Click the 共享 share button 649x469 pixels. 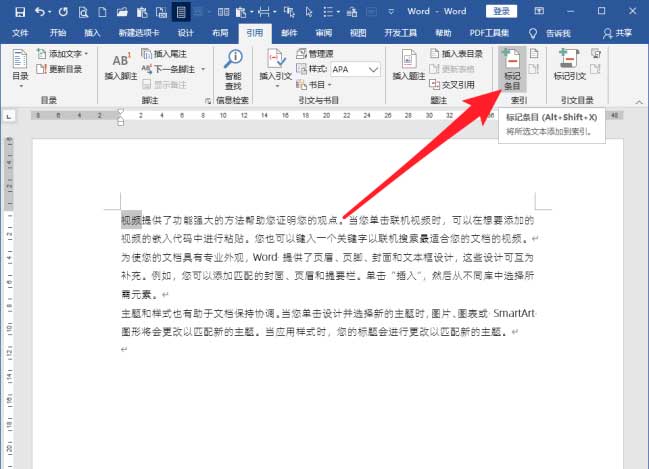(x=617, y=33)
